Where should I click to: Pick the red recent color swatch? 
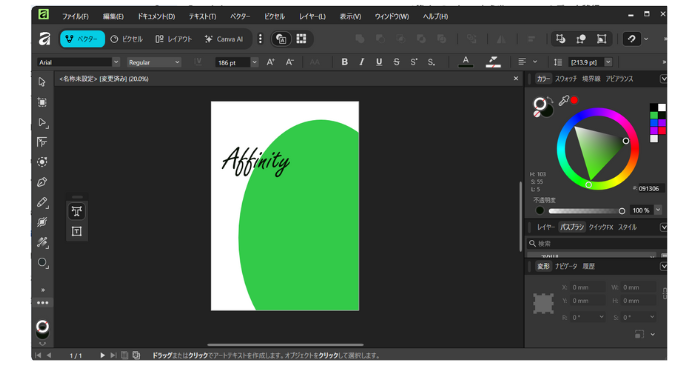click(x=662, y=130)
